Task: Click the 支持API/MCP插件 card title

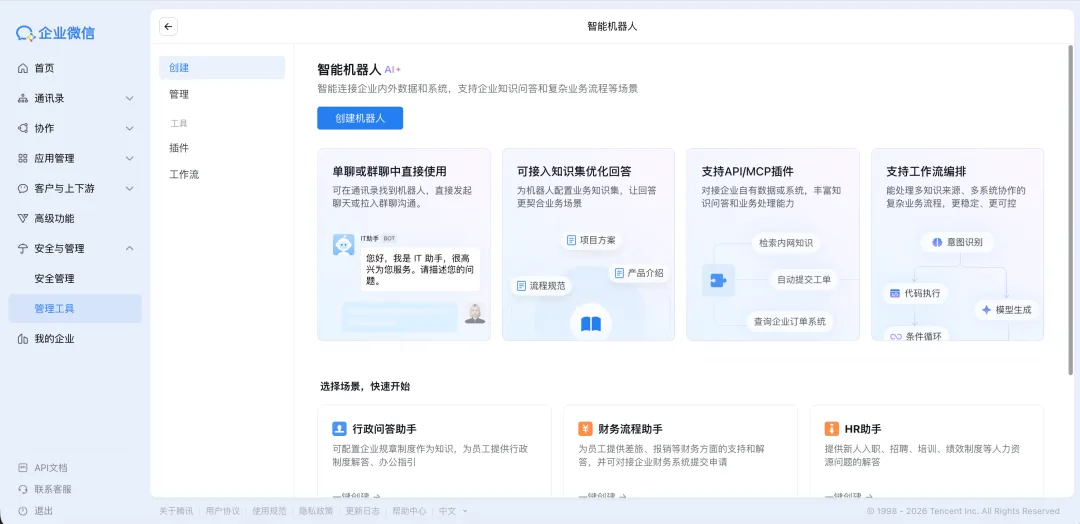Action: coord(747,171)
